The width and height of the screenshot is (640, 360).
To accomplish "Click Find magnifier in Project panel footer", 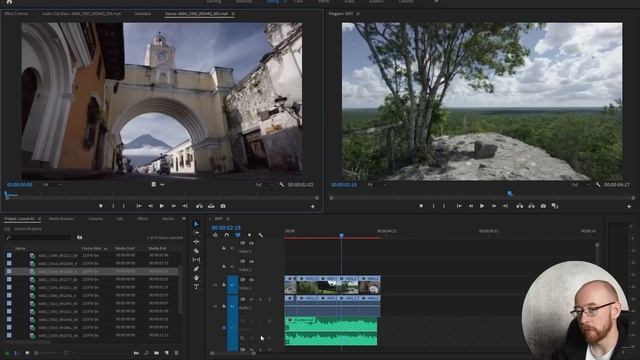I will click(x=147, y=353).
